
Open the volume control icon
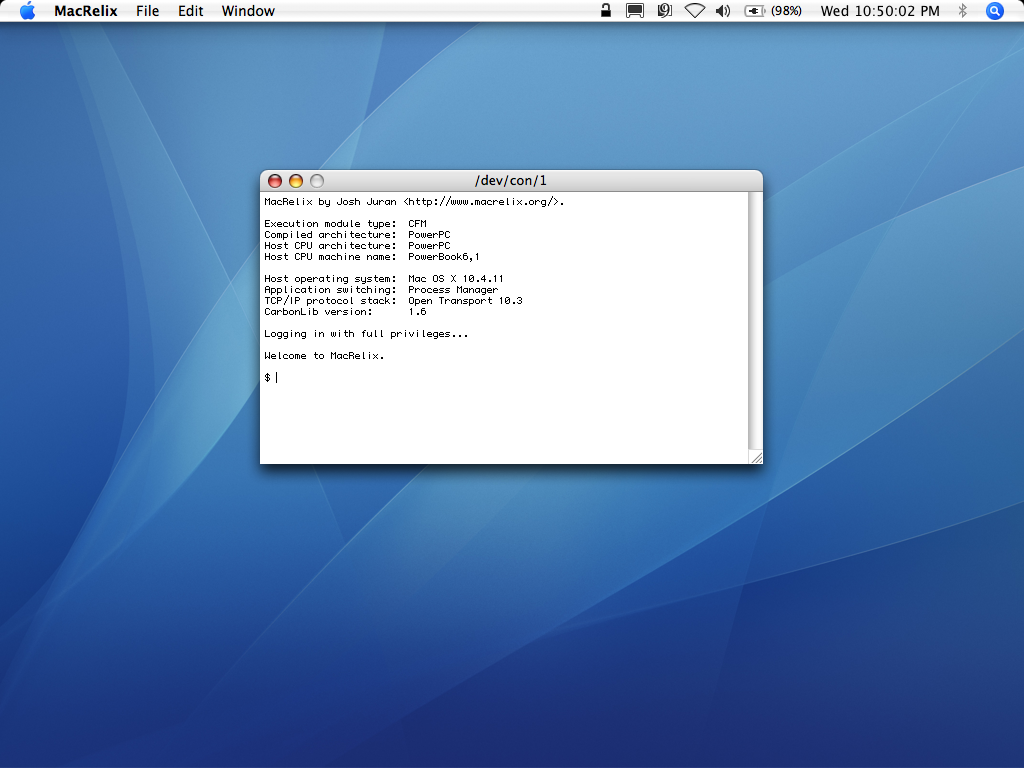click(x=723, y=10)
